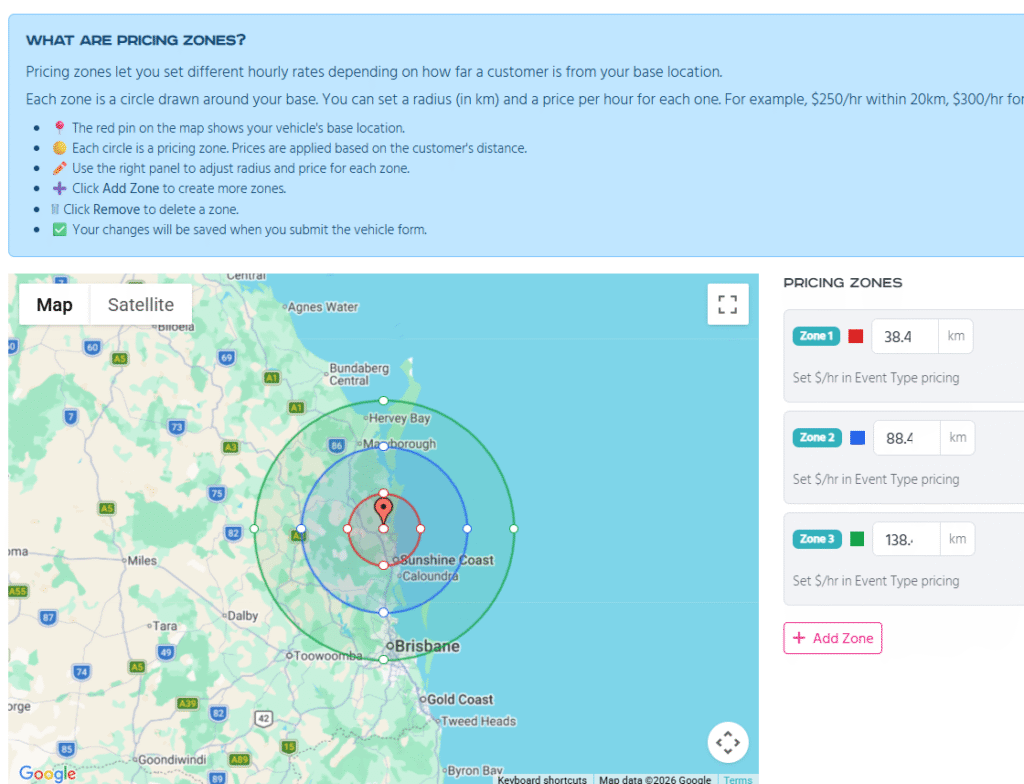The image size is (1024, 784).
Task: Click the Zone 3 label badge
Action: coord(817,539)
